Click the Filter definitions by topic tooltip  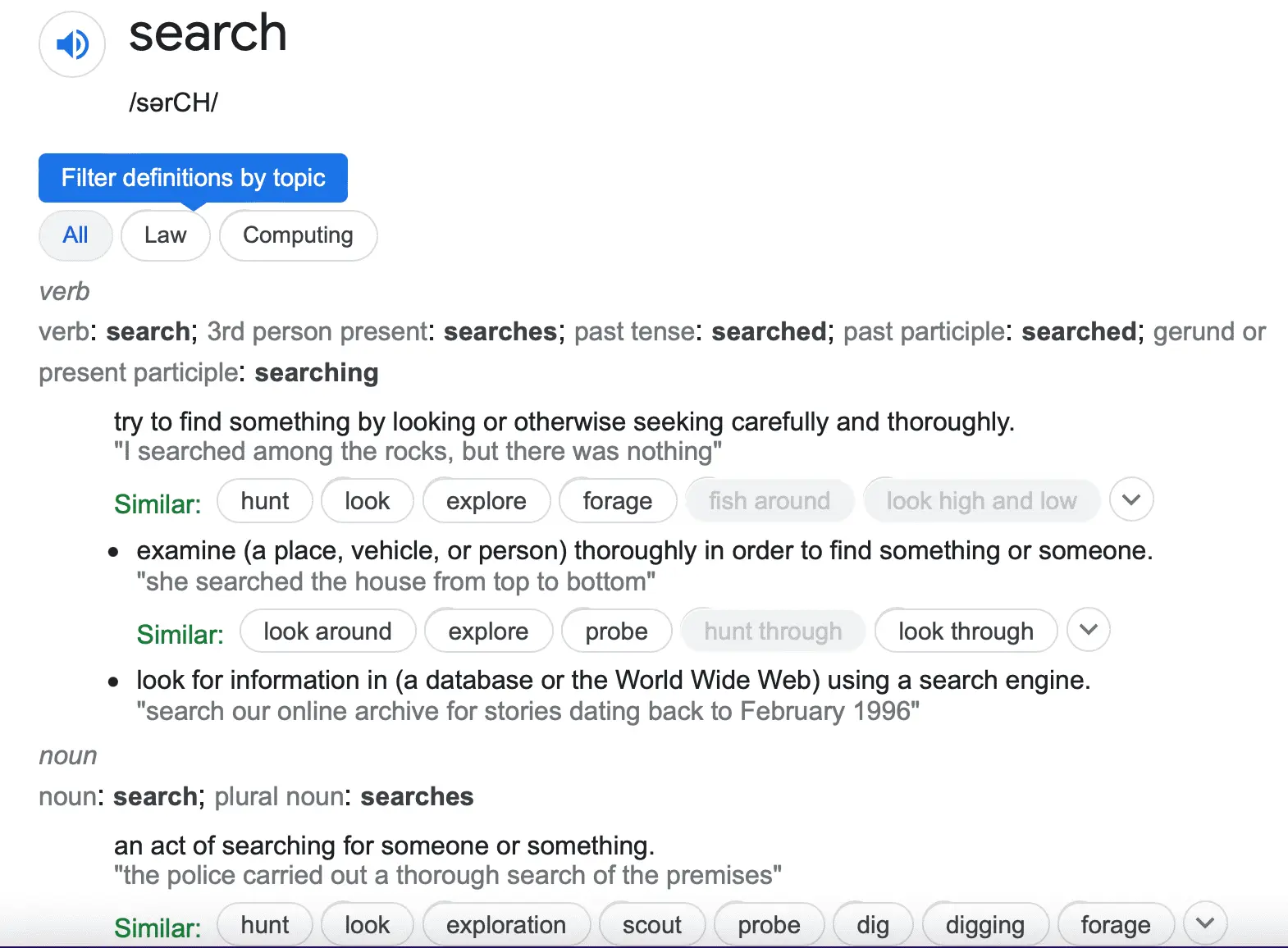click(193, 178)
